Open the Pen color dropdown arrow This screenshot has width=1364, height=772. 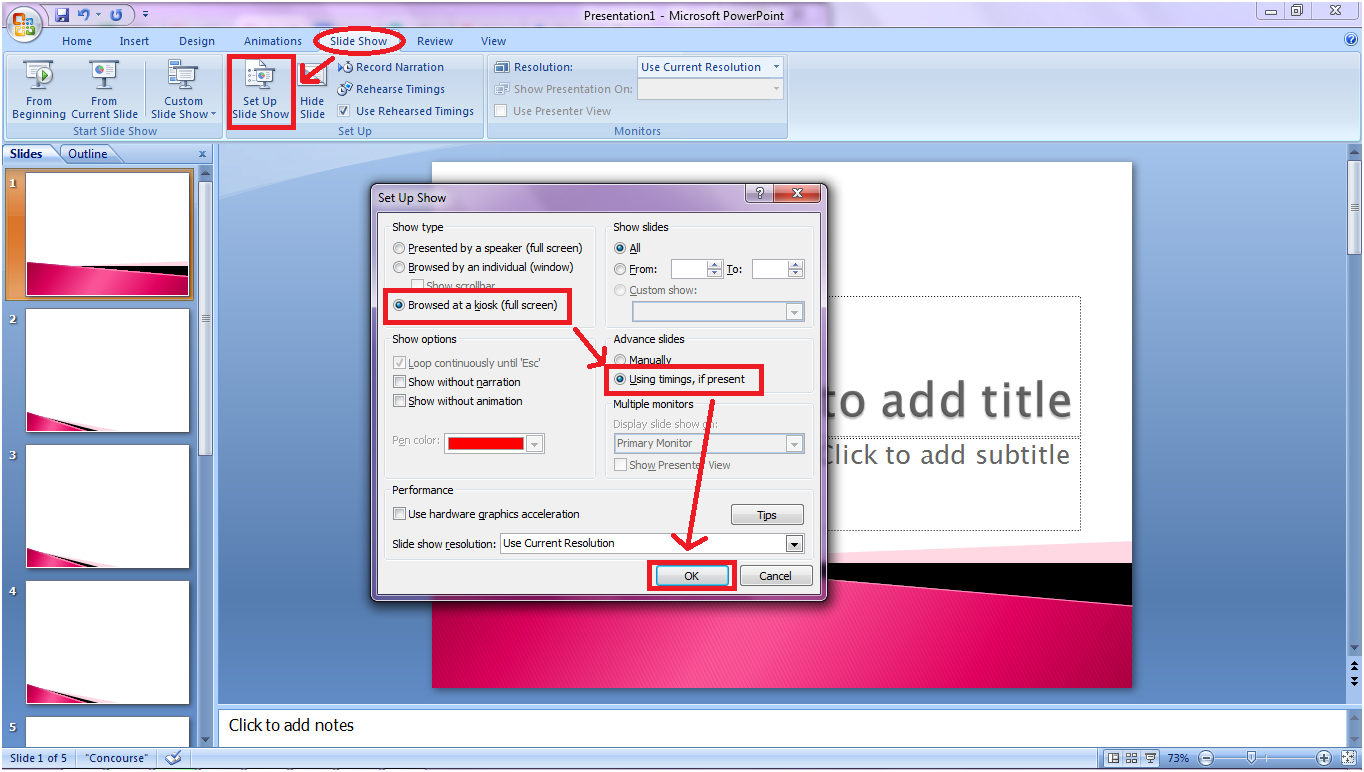coord(535,444)
